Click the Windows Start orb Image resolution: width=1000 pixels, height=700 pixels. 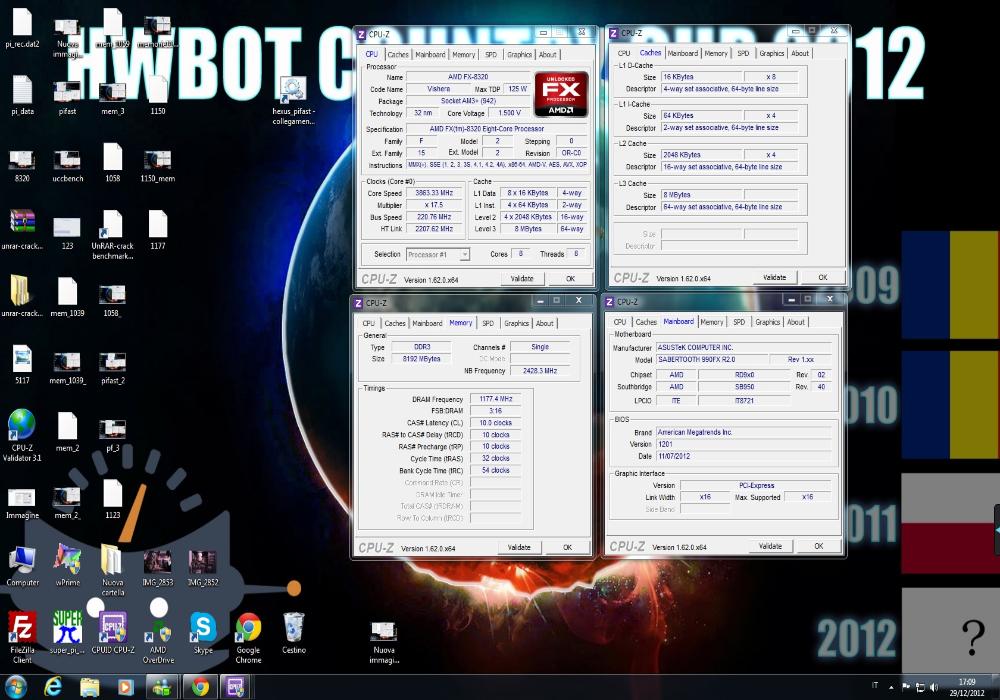click(15, 687)
